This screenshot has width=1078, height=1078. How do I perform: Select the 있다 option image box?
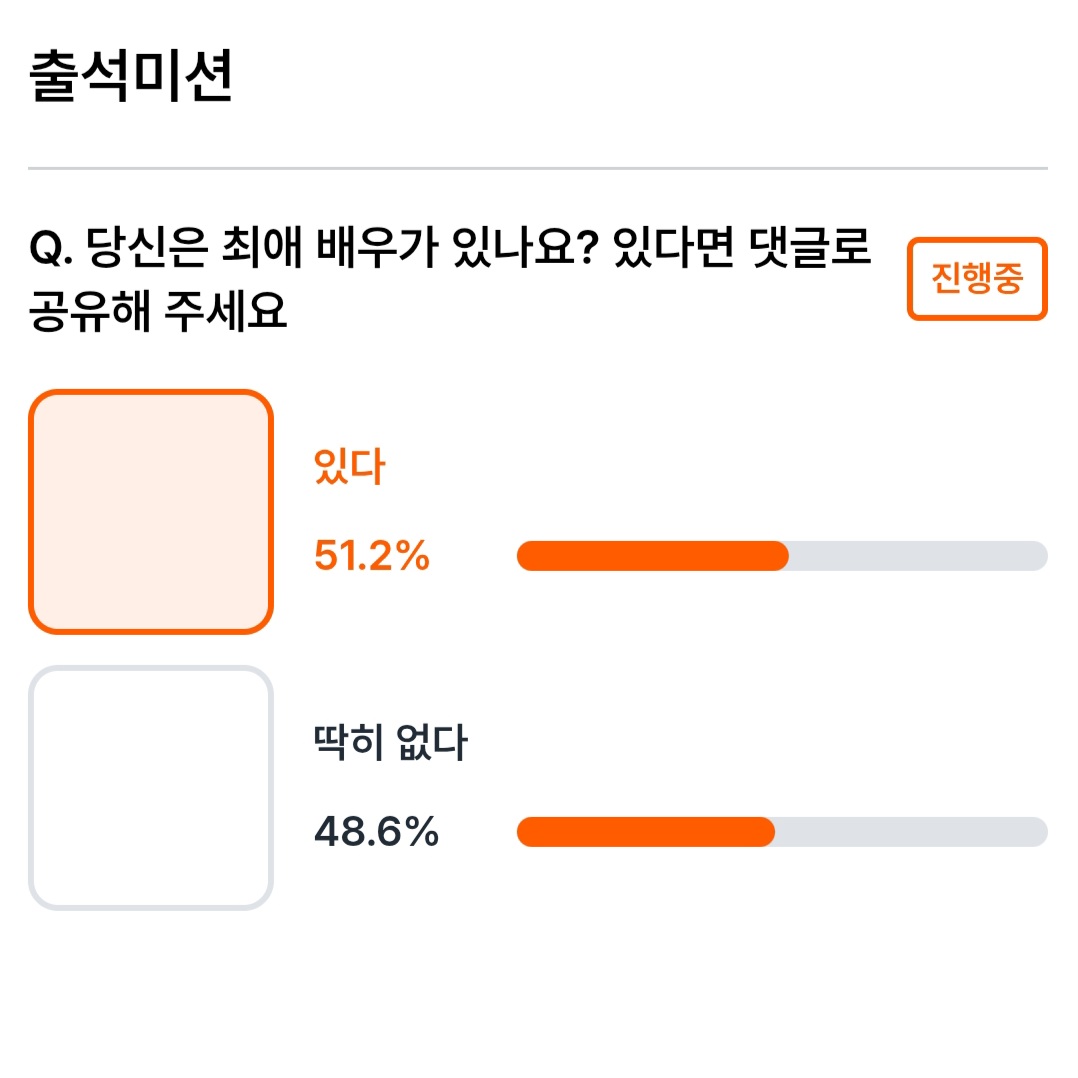coord(151,512)
